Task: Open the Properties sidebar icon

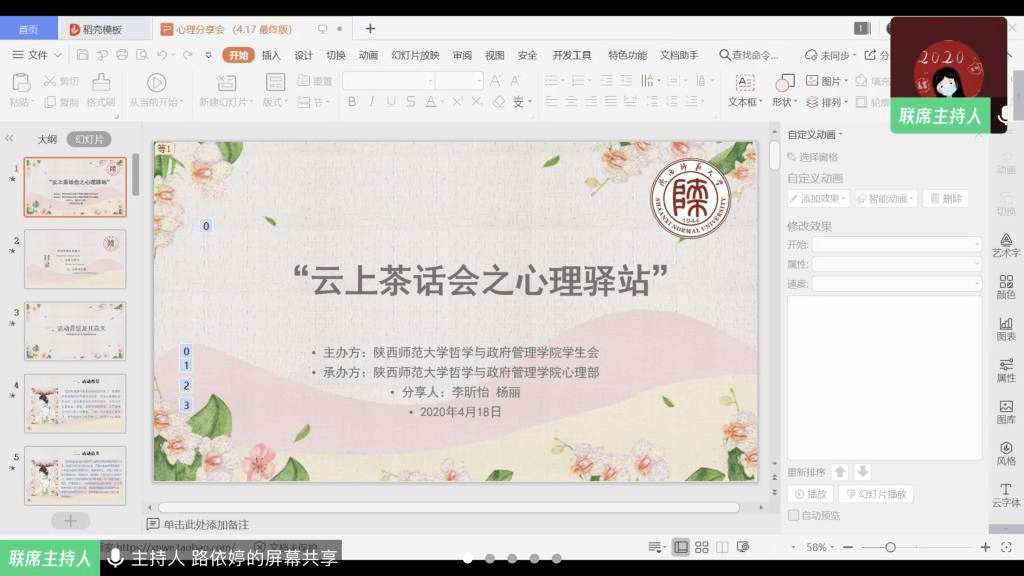Action: (x=1006, y=364)
